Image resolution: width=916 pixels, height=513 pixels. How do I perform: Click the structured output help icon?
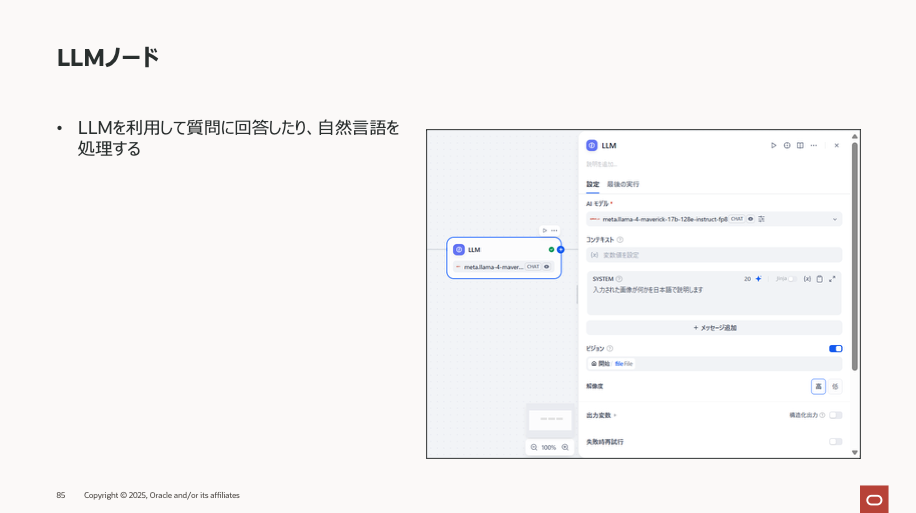[823, 415]
